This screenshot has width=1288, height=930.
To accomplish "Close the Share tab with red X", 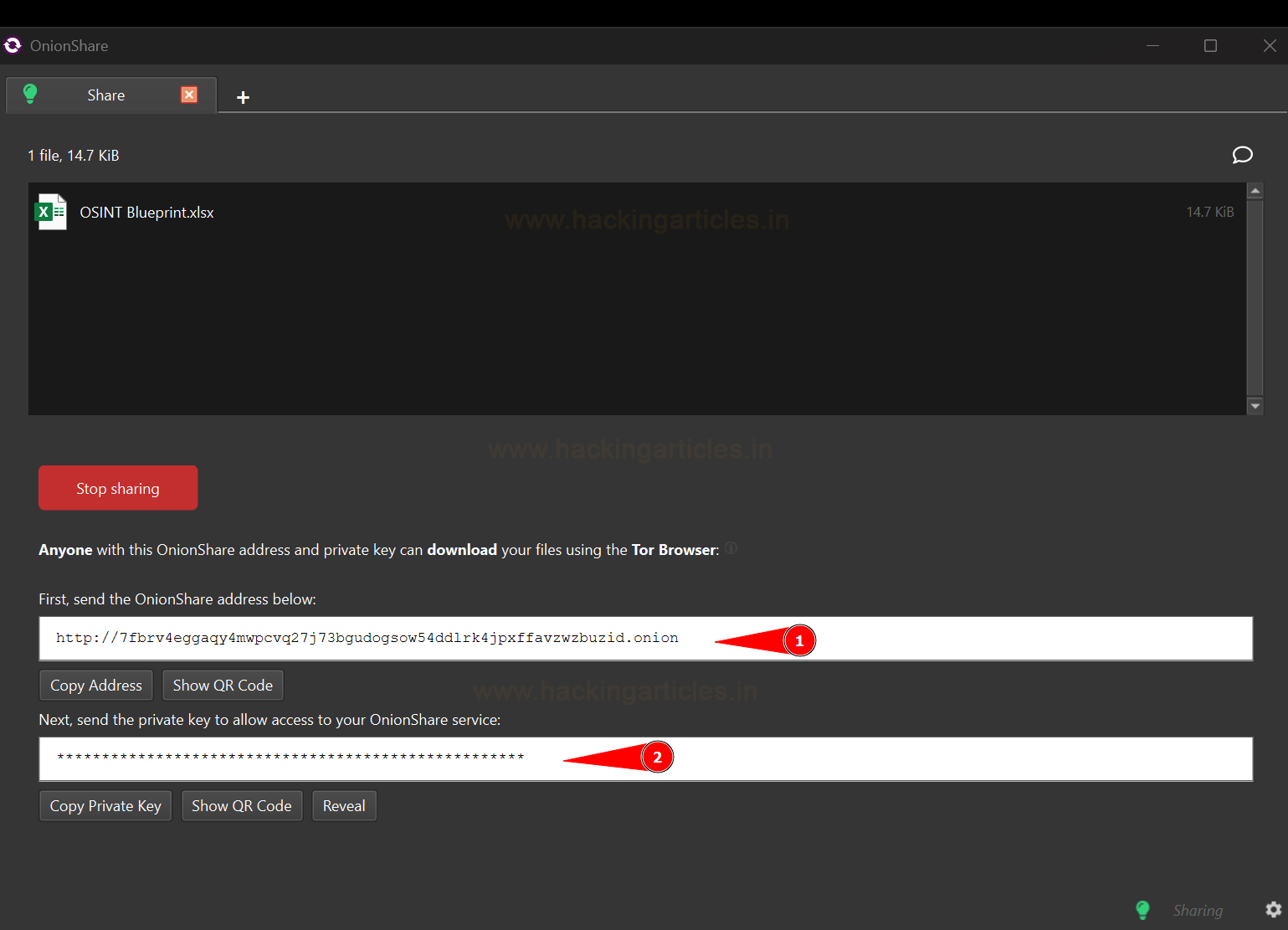I will pos(189,95).
